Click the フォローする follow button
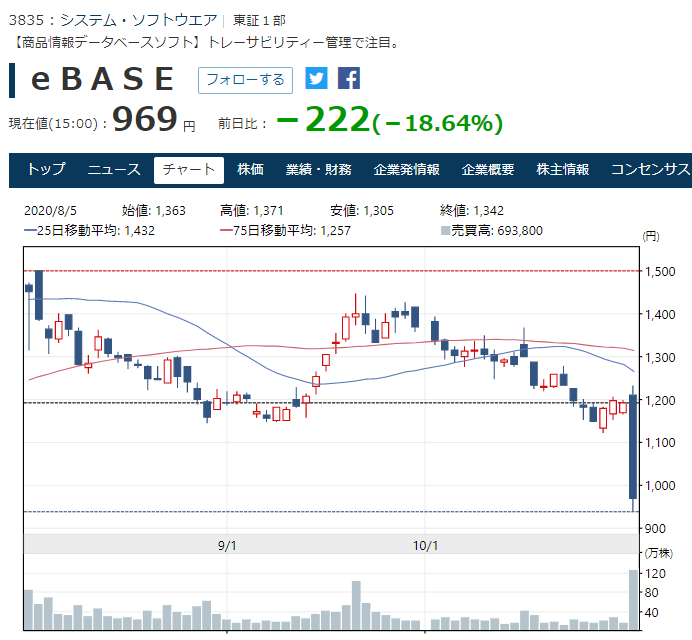 [x=245, y=80]
